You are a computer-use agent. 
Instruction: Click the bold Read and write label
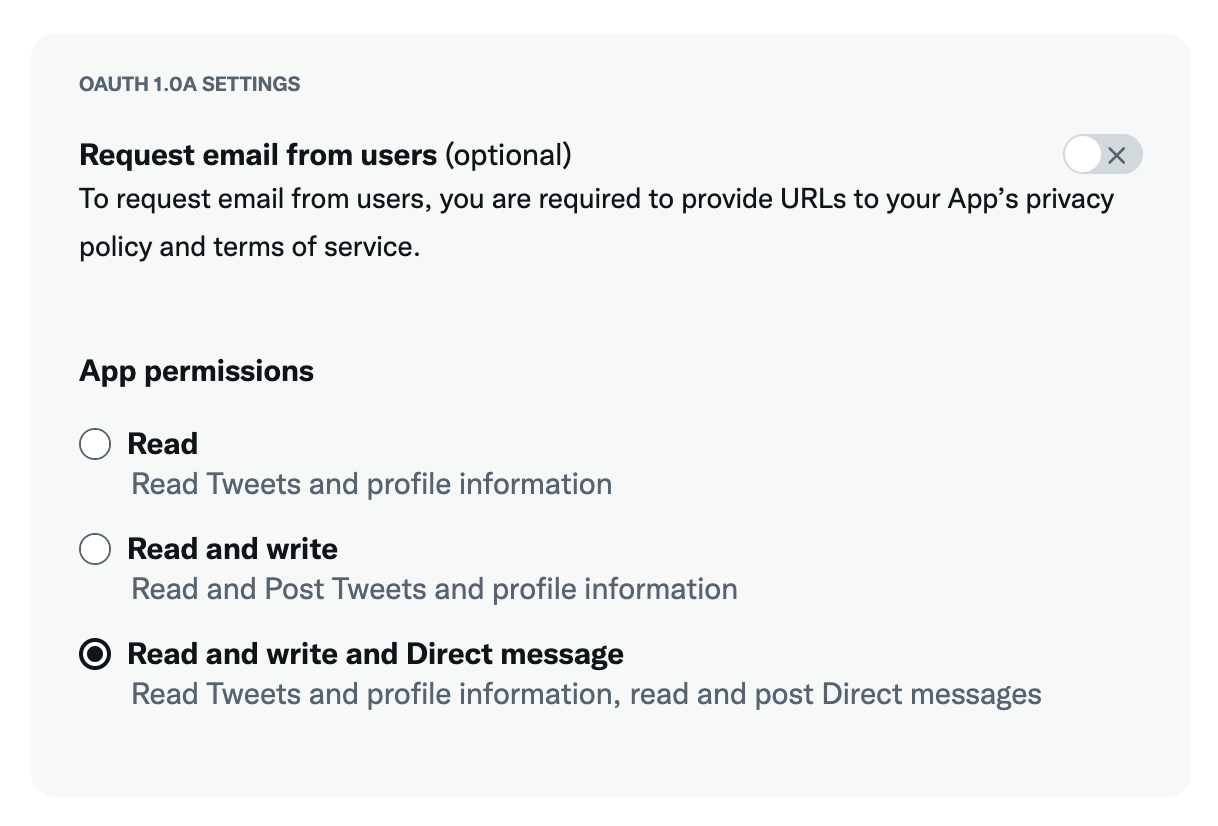[233, 549]
